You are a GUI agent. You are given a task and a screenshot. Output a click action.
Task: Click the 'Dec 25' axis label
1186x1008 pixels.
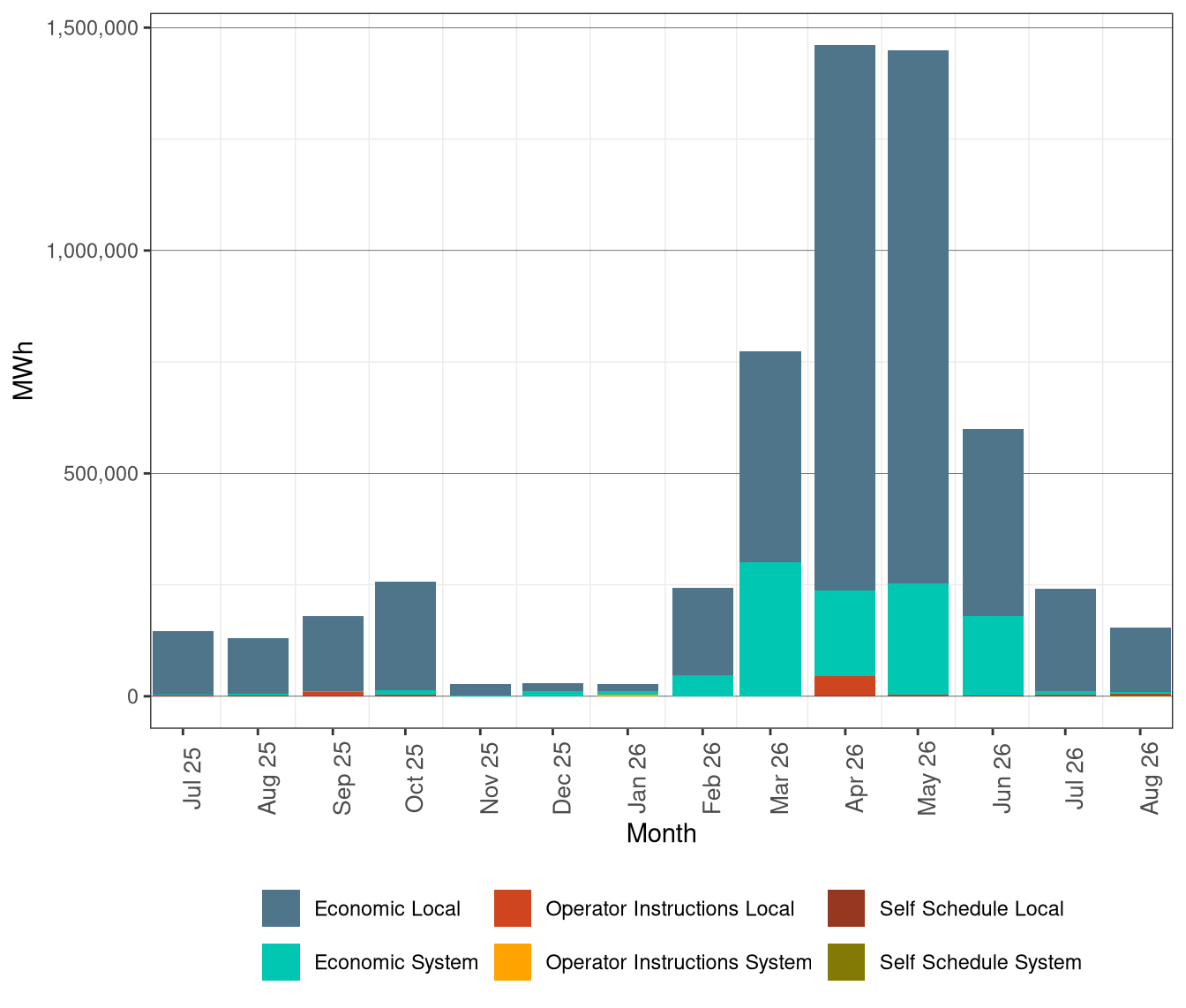pyautogui.click(x=561, y=778)
